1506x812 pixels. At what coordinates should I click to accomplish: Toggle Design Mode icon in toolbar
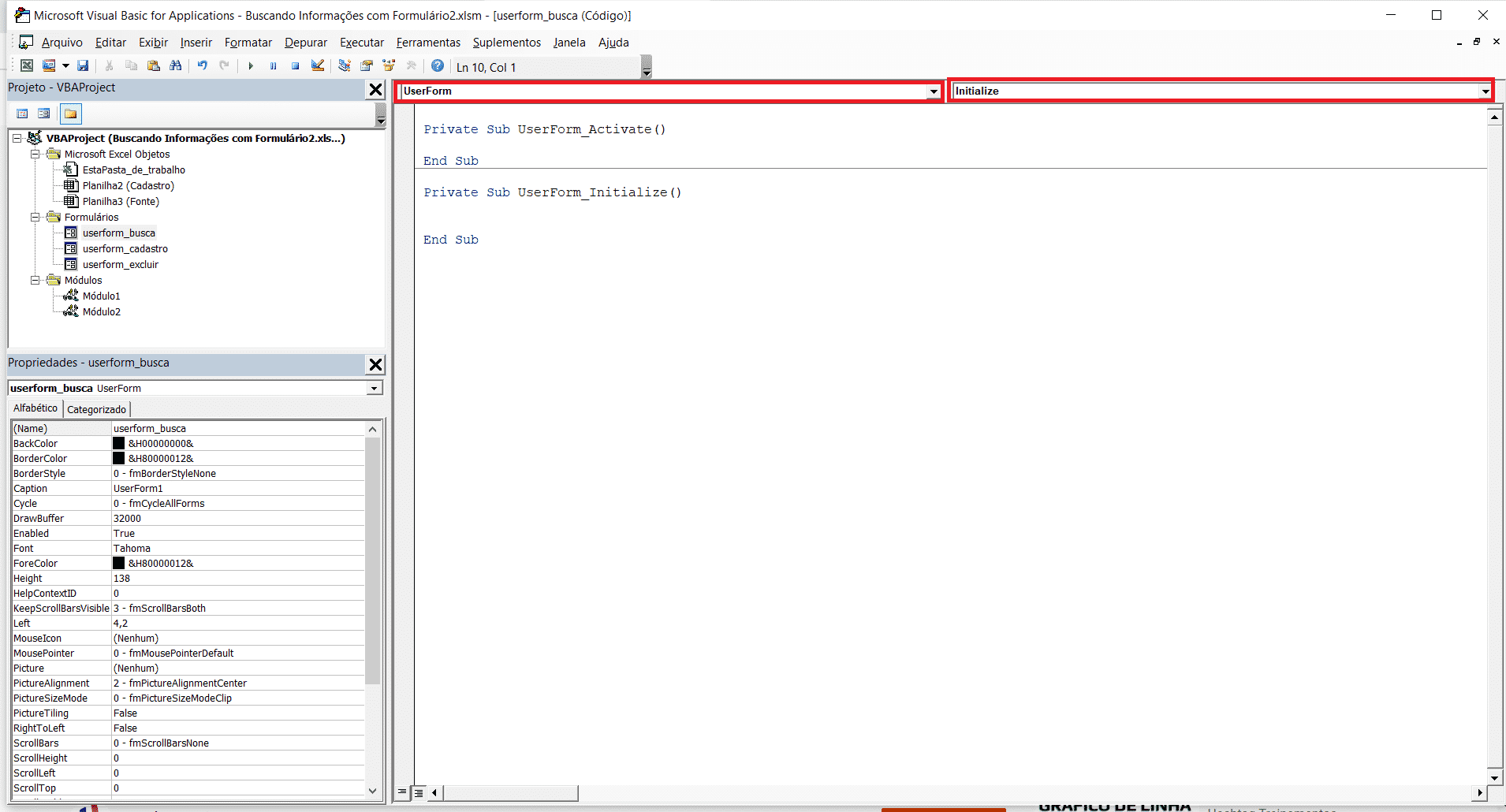[318, 66]
